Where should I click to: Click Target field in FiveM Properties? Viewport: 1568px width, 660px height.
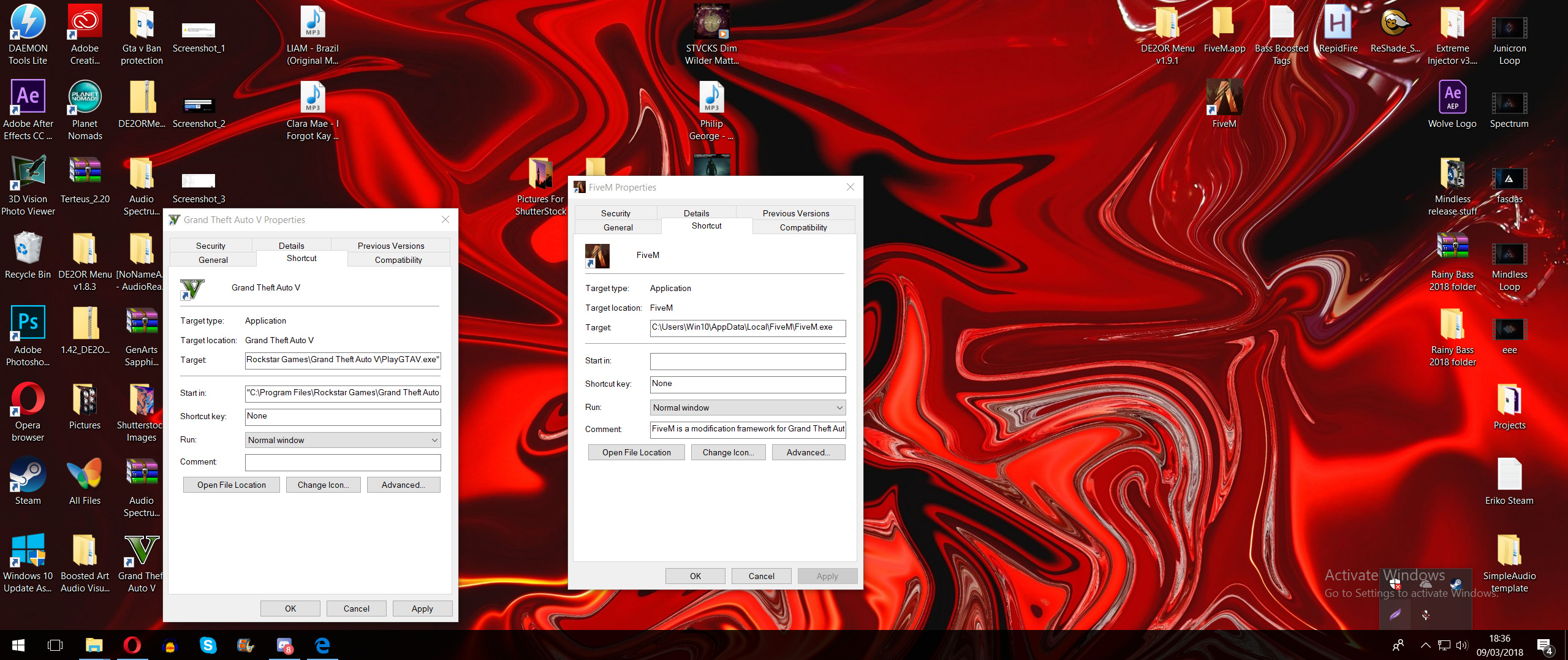click(x=748, y=328)
